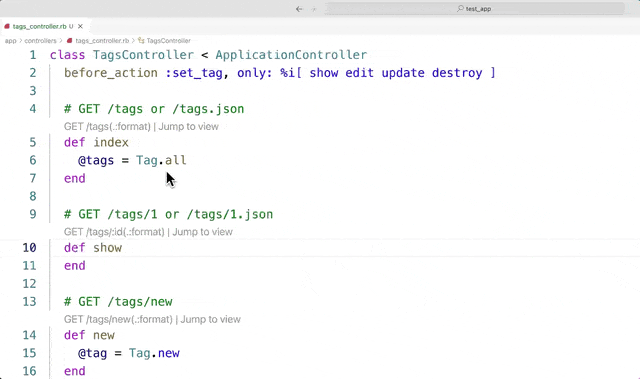
Task: Open the controllers breadcrumb segment
Action: click(x=40, y=41)
